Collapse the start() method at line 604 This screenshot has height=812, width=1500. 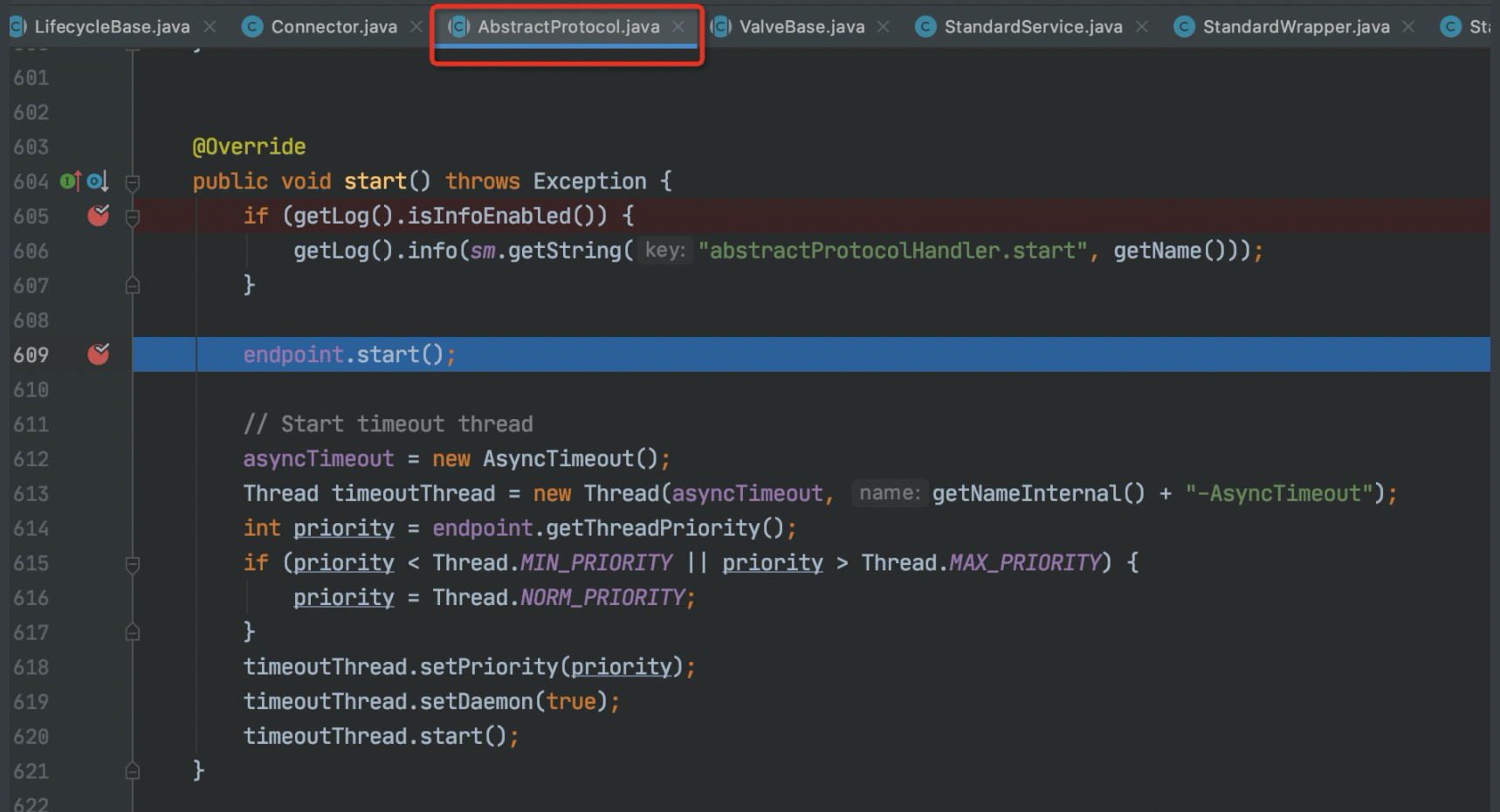pyautogui.click(x=133, y=182)
